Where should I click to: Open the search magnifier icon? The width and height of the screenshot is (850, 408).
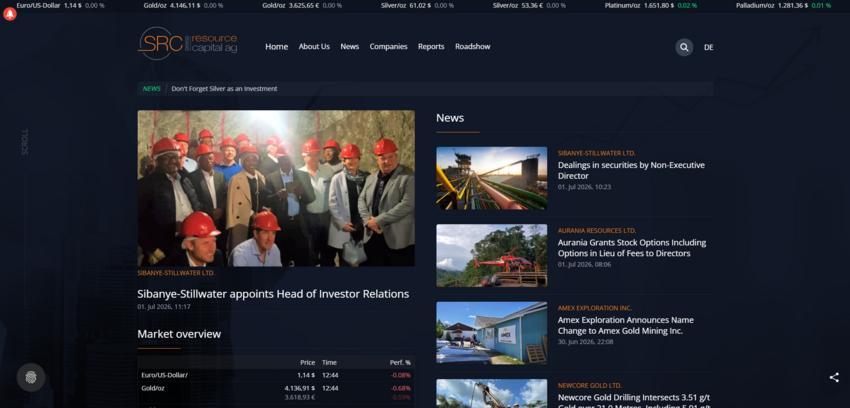(x=684, y=47)
